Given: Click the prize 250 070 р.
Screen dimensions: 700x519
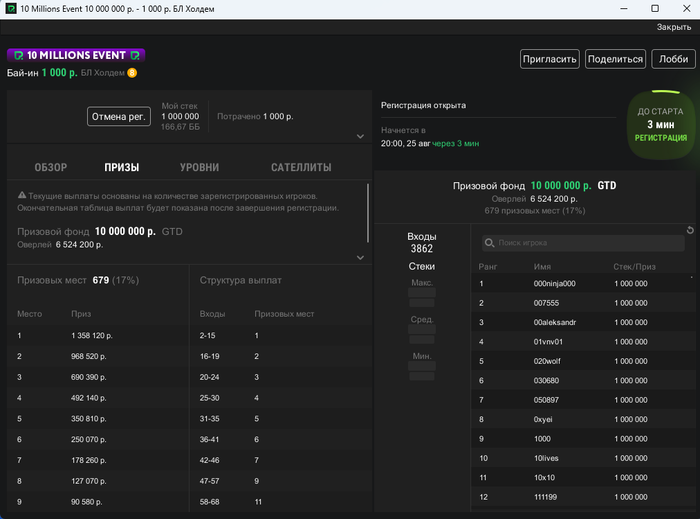Looking at the screenshot, I should tap(88, 440).
